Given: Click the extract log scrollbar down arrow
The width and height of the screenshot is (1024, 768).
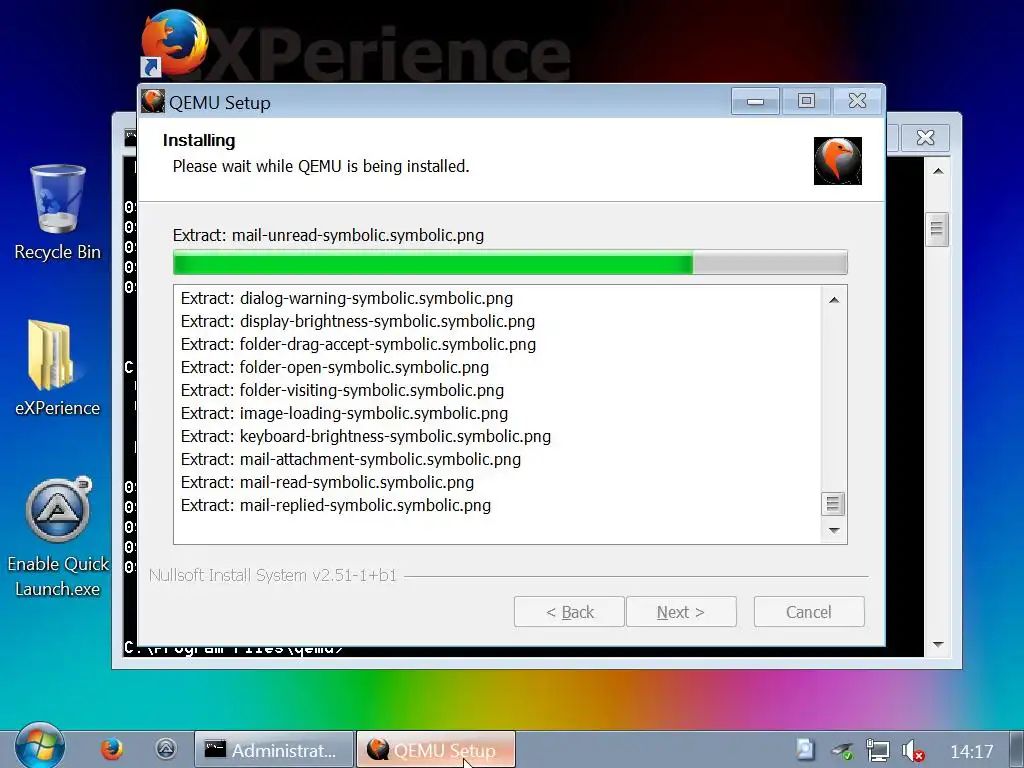Looking at the screenshot, I should point(834,530).
